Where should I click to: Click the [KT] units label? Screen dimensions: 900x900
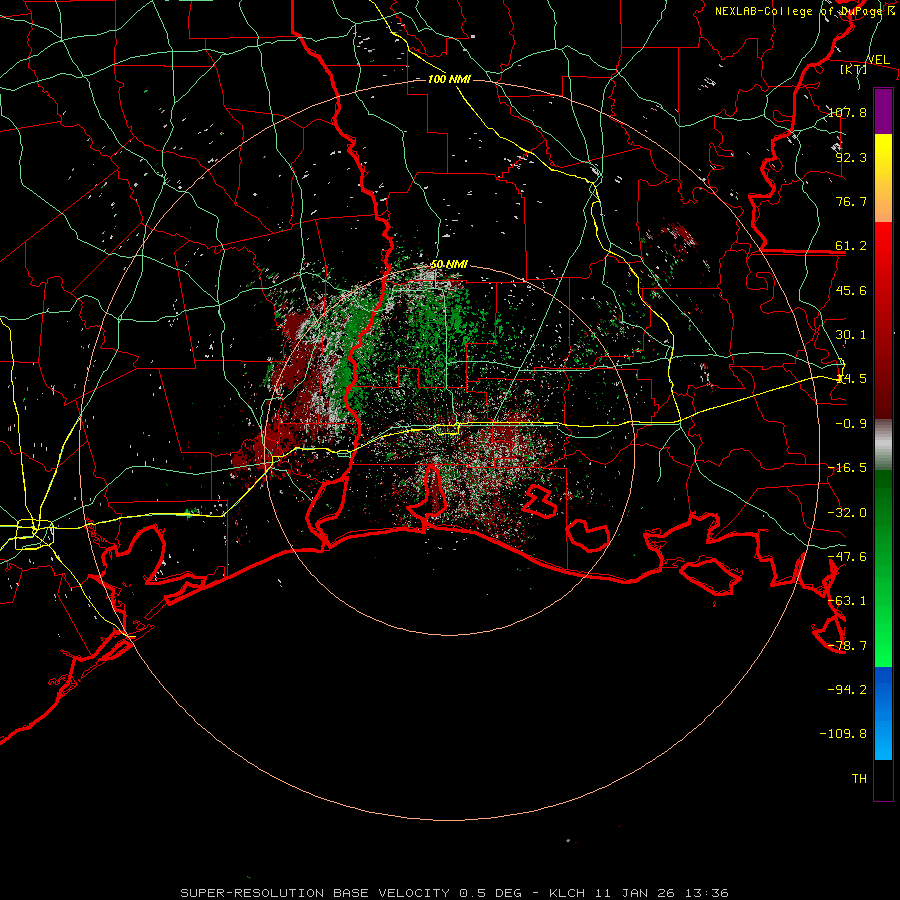click(854, 69)
